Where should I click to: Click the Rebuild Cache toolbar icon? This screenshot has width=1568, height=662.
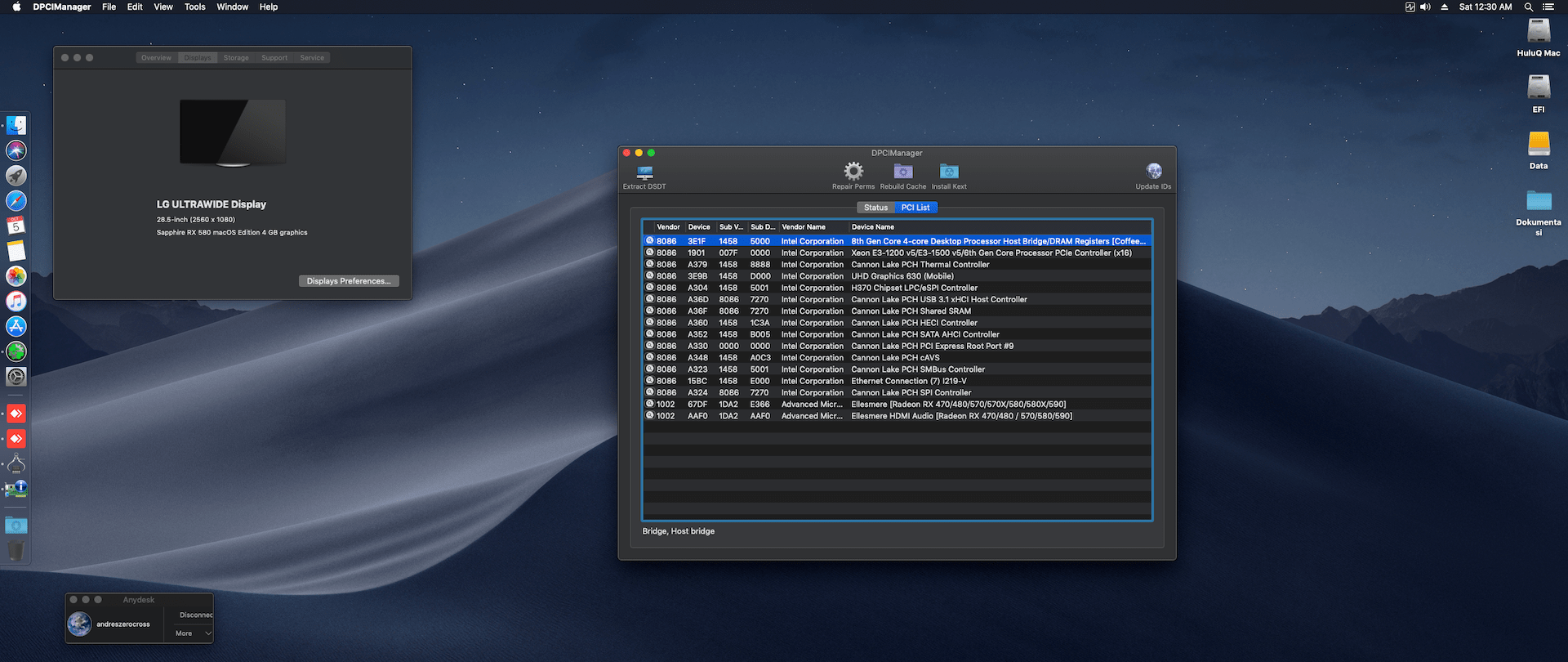903,171
